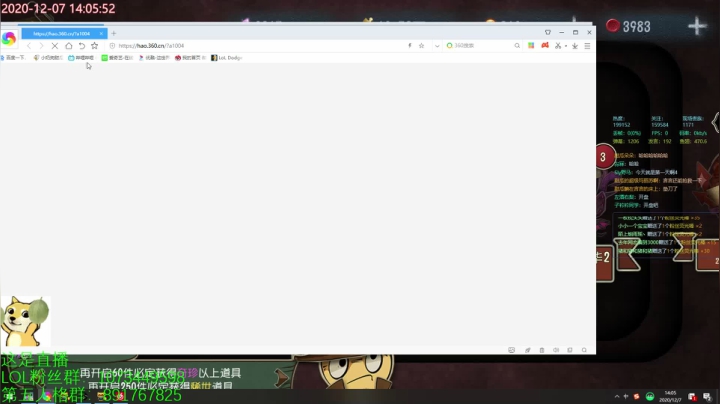Switch the Chinese input method indicator
The height and width of the screenshot is (404, 720).
626,396
